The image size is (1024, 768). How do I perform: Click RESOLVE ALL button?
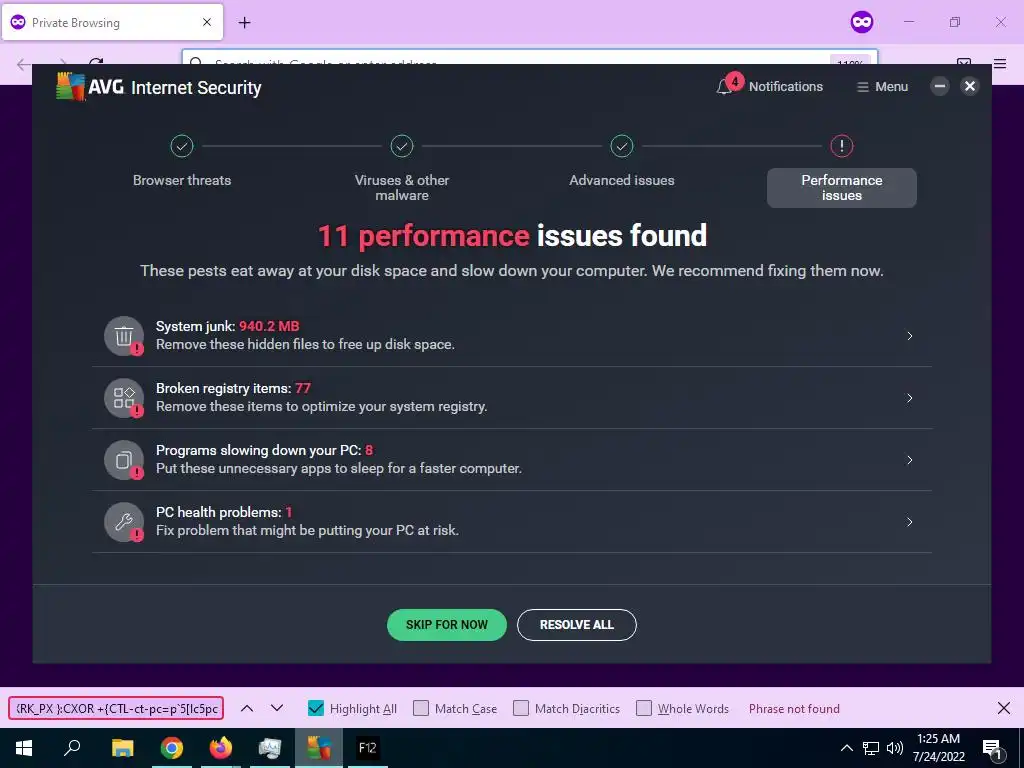[577, 625]
